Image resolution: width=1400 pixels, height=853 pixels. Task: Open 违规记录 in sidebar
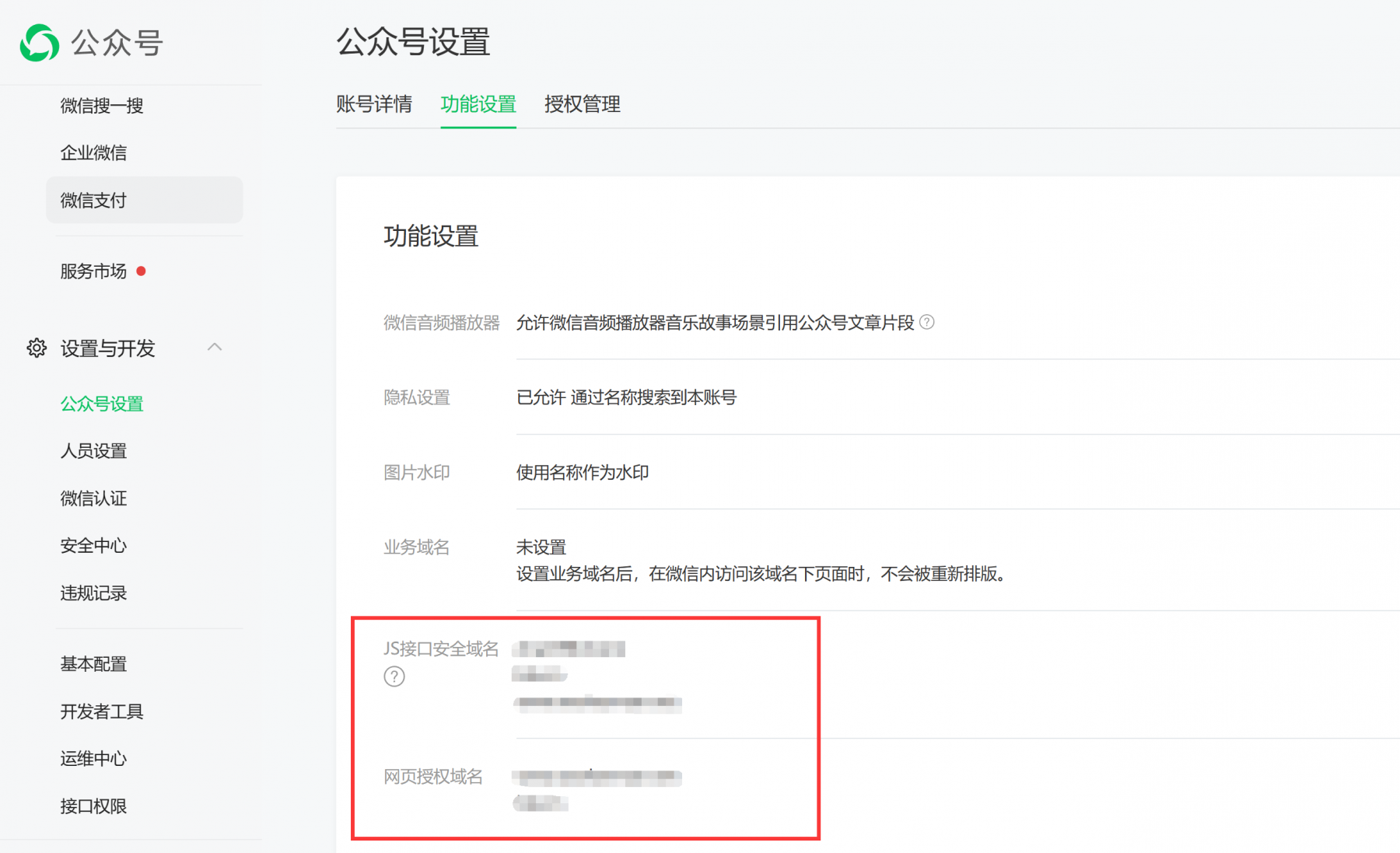[x=93, y=593]
